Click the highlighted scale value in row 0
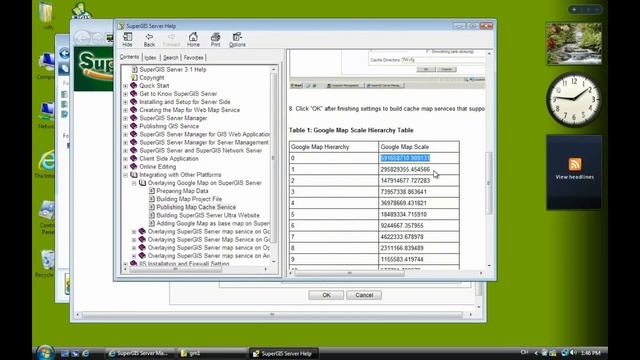640x360 pixels. pyautogui.click(x=405, y=158)
